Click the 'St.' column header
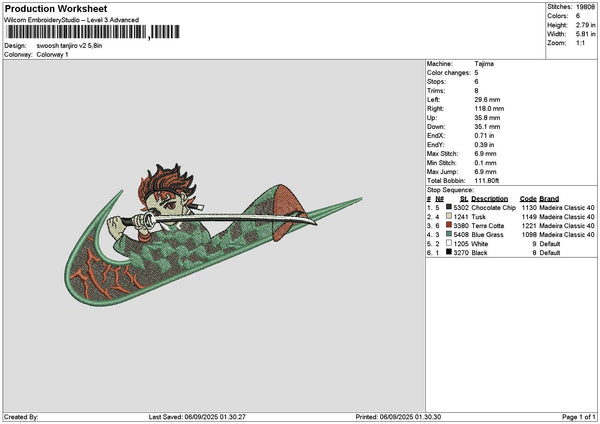This screenshot has height=424, width=600. 464,199
